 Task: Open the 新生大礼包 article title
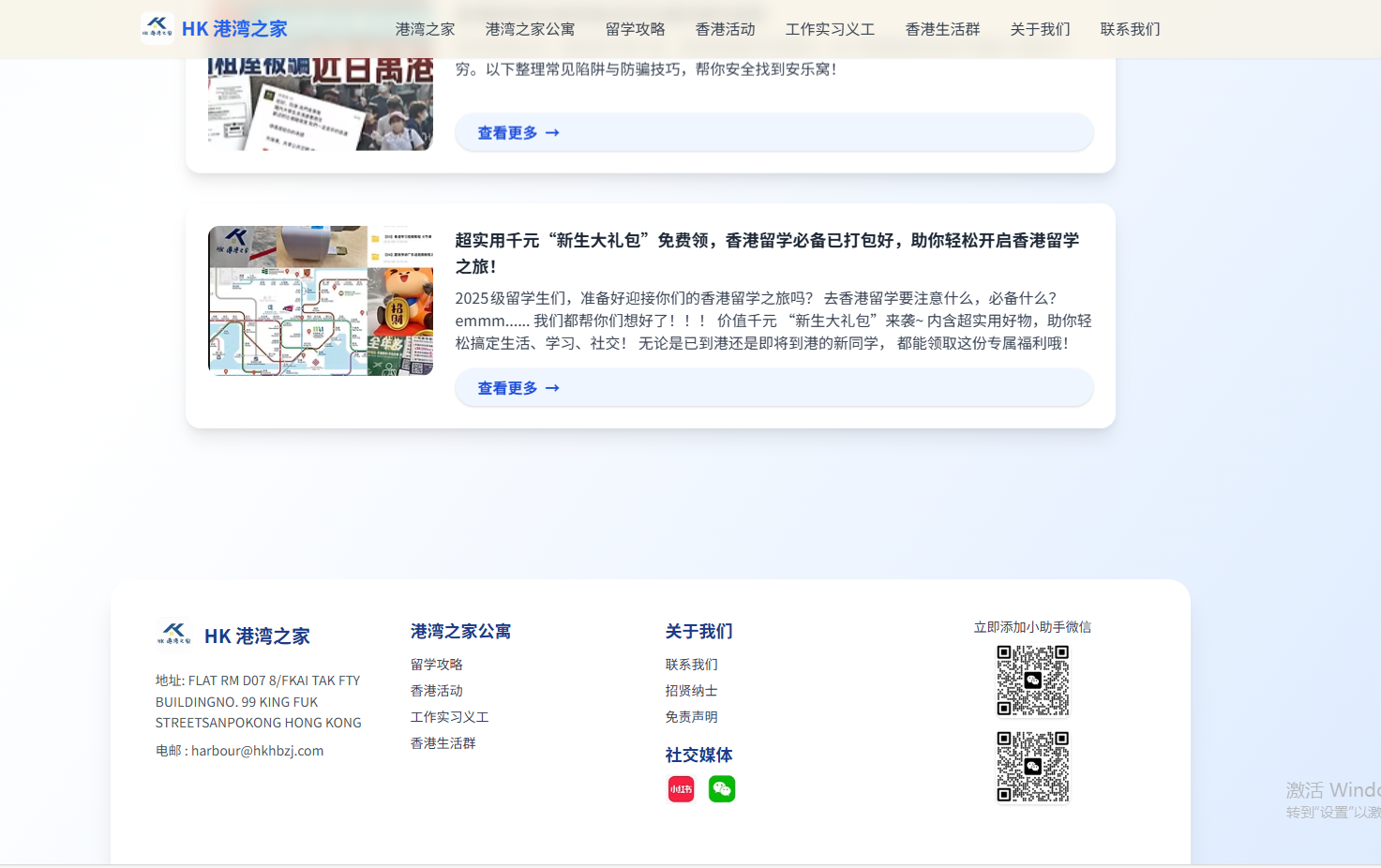767,253
